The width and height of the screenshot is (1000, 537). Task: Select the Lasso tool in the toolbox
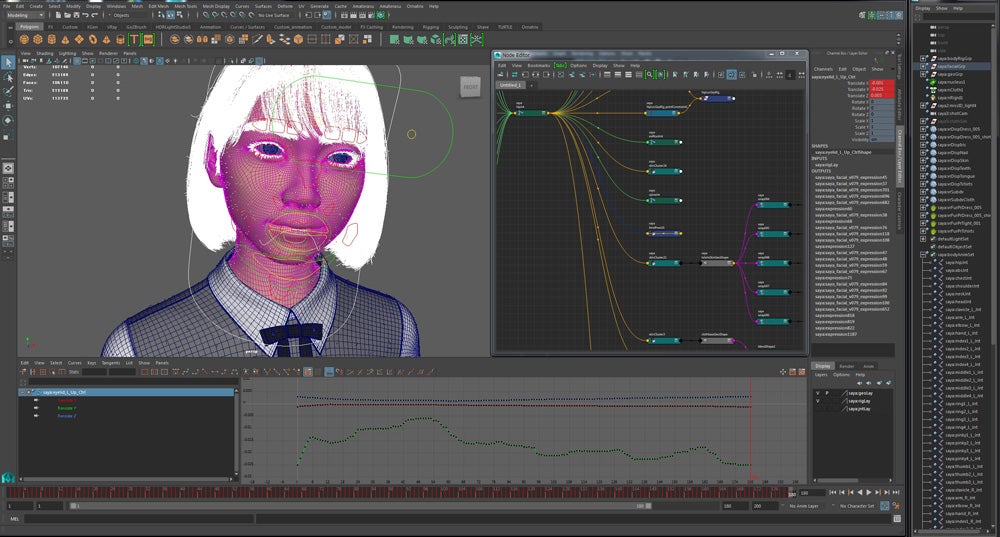(8, 76)
